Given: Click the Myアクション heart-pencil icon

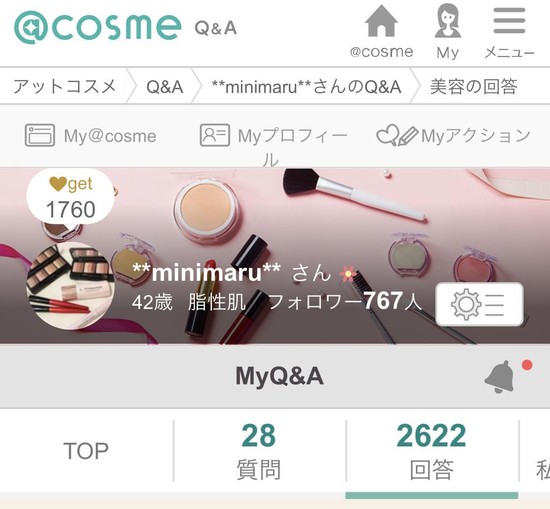Looking at the screenshot, I should (x=397, y=135).
